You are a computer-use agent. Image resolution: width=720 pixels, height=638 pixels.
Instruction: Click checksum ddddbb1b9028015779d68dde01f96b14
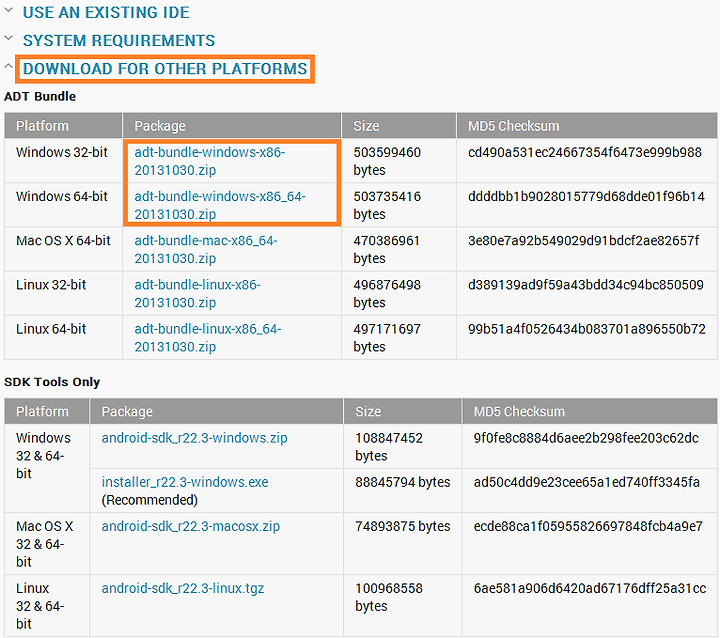[x=586, y=196]
